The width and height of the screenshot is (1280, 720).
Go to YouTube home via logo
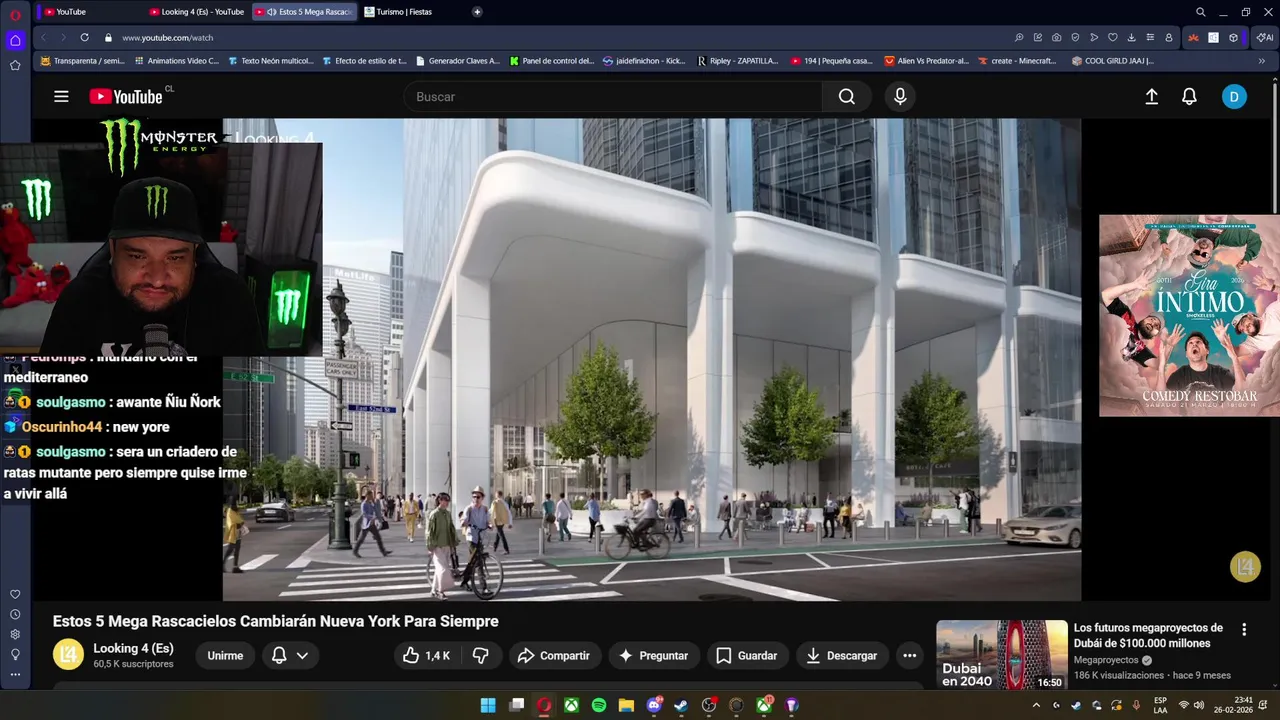(x=126, y=97)
